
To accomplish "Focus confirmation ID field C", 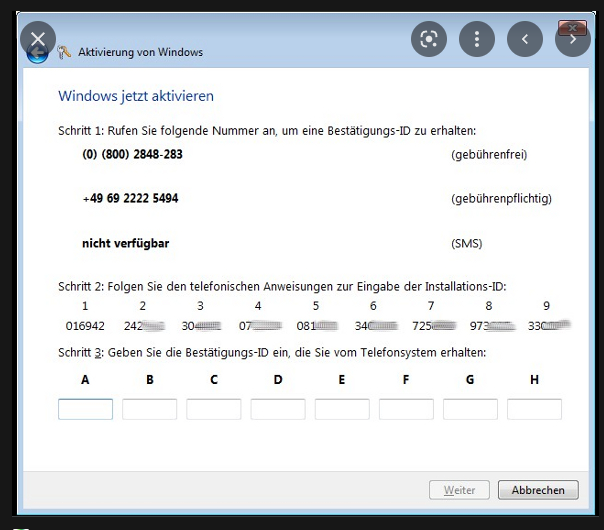I will pos(214,409).
